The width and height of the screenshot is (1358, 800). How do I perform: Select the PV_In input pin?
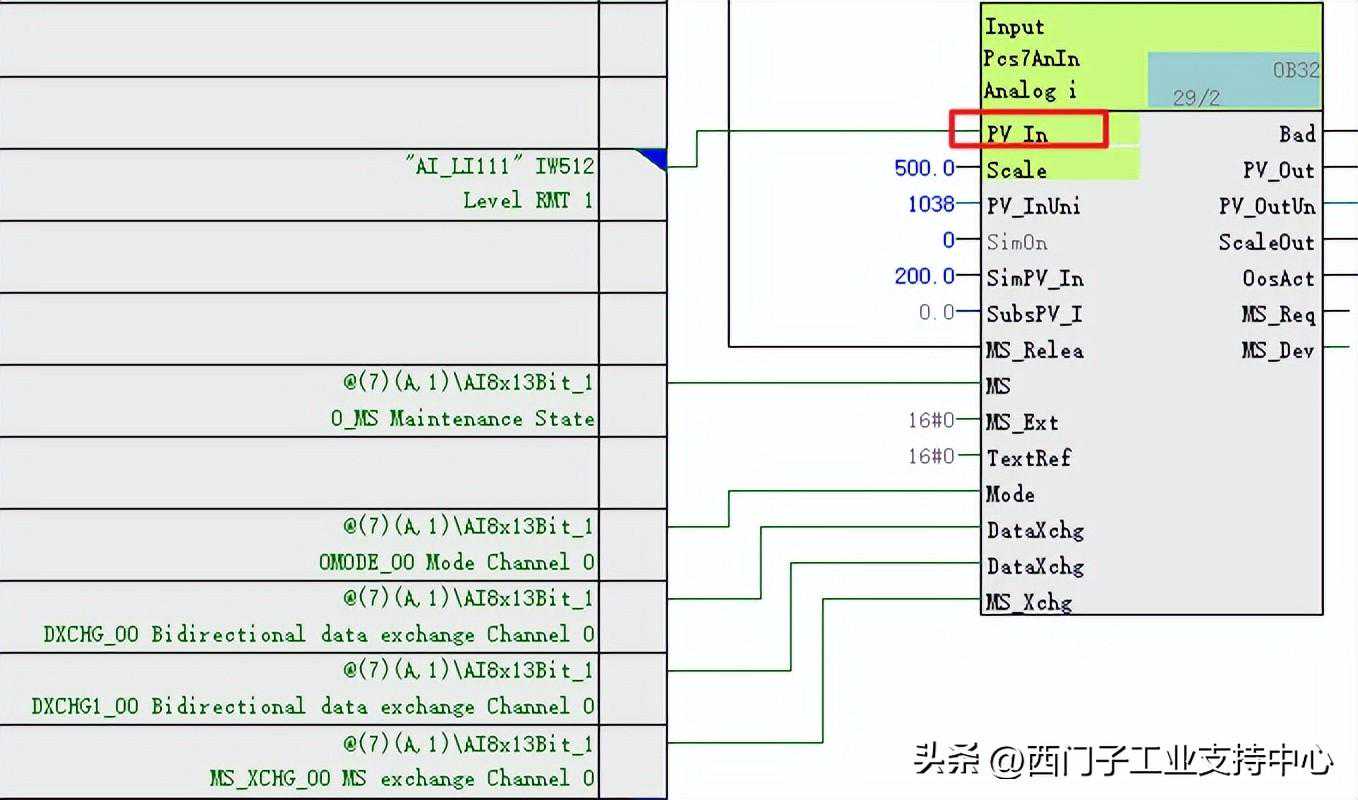1017,134
